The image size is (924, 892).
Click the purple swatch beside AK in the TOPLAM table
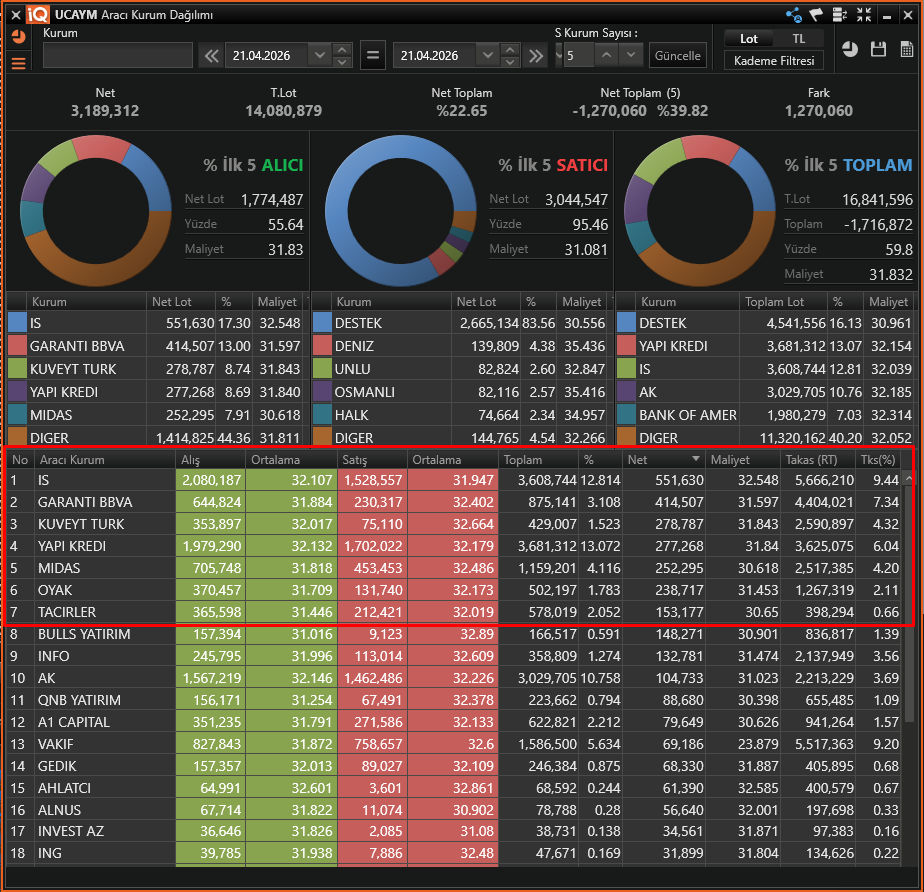(627, 392)
